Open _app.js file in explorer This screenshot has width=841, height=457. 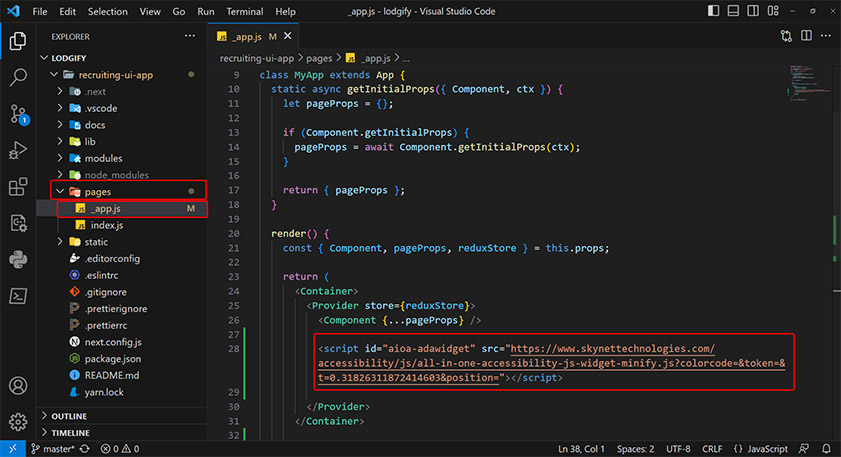[x=122, y=209]
